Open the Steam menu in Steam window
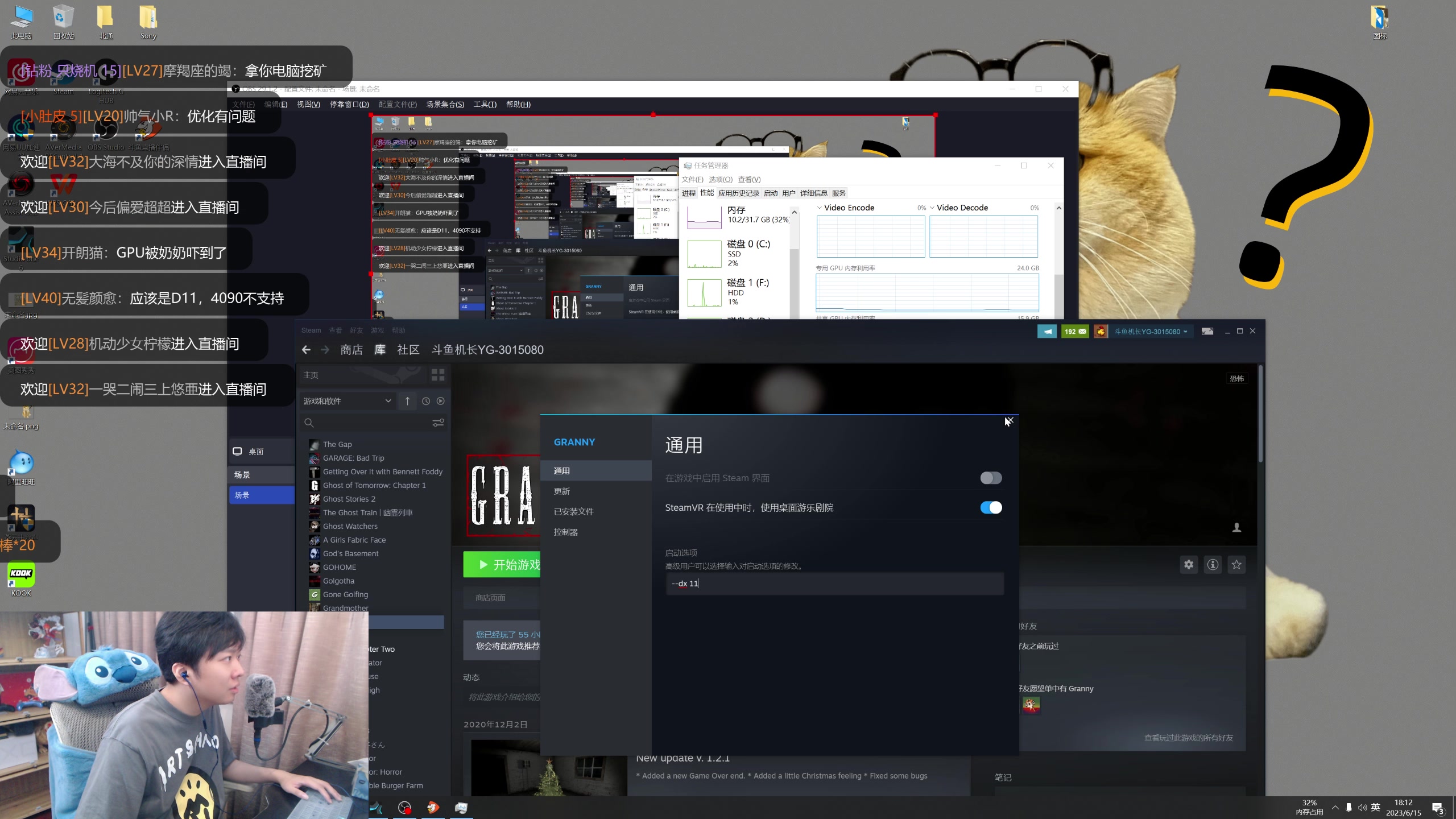Screen dimensions: 1456x819 point(311,330)
